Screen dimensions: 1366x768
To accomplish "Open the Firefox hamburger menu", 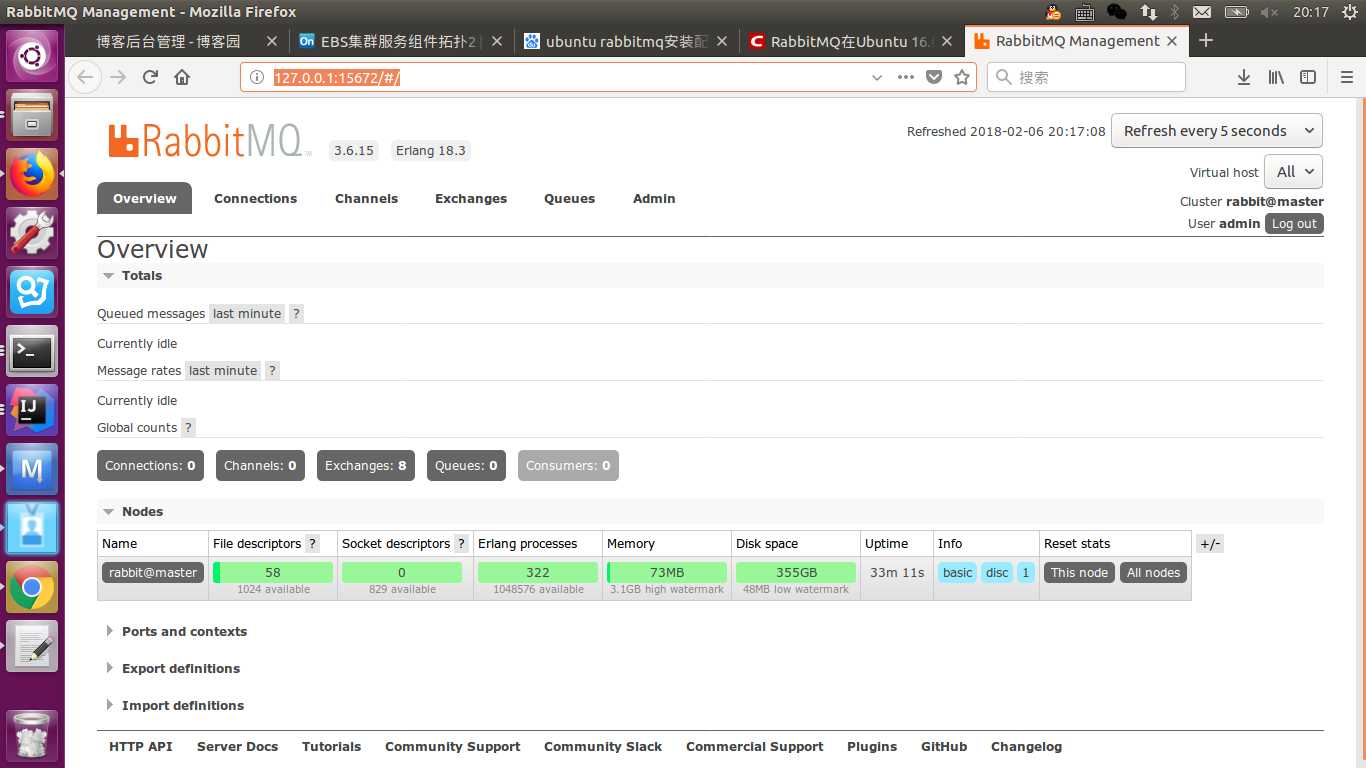I will point(1346,77).
